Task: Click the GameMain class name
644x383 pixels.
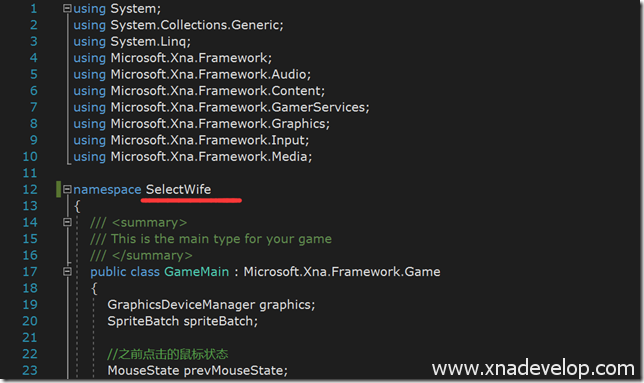Action: [x=196, y=272]
